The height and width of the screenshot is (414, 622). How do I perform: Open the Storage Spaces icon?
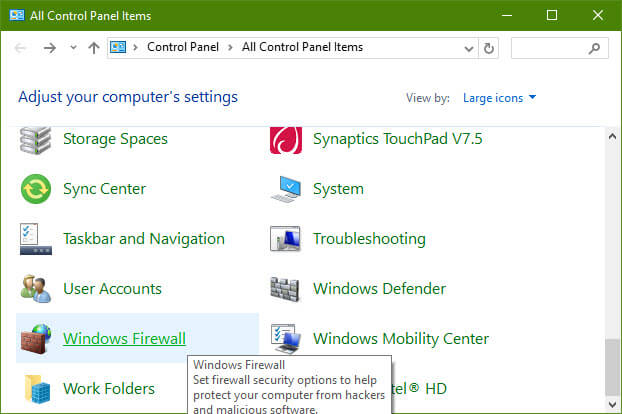click(x=35, y=140)
